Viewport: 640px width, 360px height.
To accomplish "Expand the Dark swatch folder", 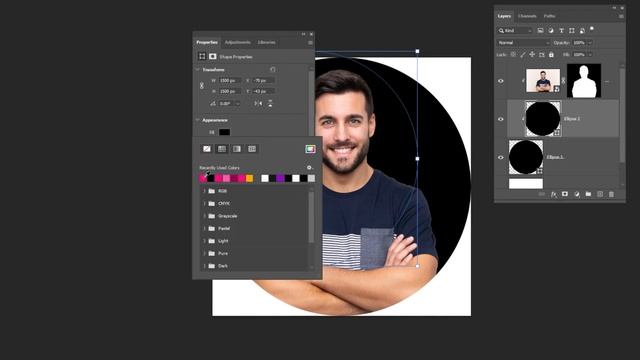I will (x=204, y=266).
